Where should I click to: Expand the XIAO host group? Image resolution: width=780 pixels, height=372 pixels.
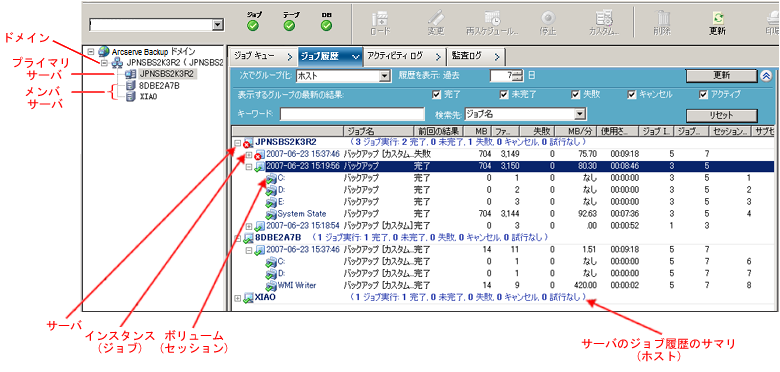coord(237,298)
